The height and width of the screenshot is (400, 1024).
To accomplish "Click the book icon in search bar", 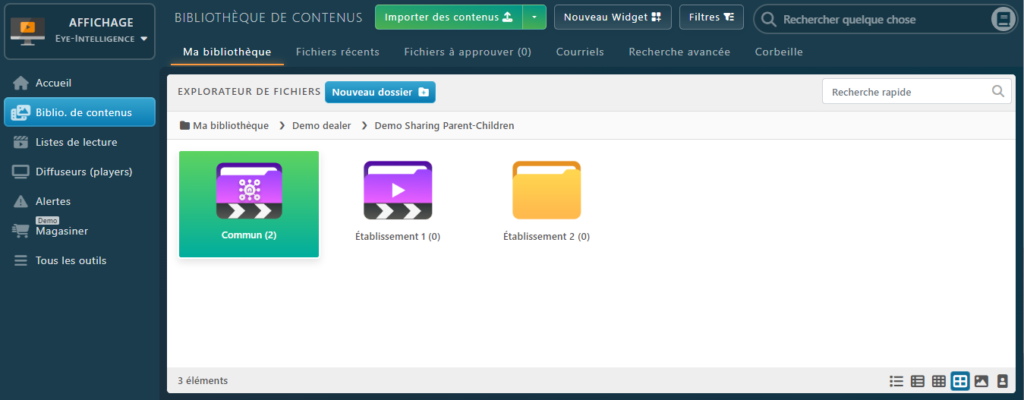I will [1002, 19].
